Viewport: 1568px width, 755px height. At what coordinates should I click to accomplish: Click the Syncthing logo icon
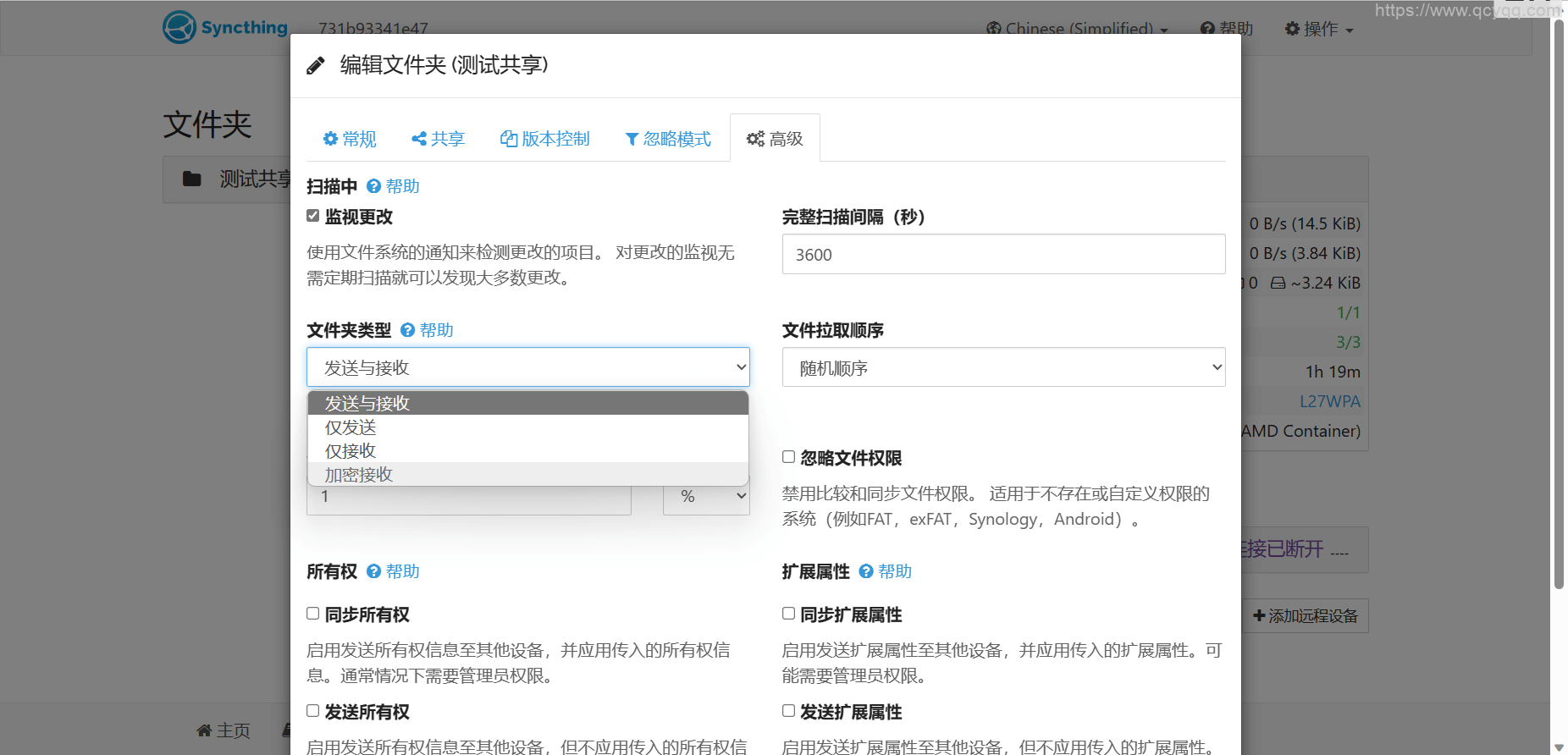coord(179,27)
